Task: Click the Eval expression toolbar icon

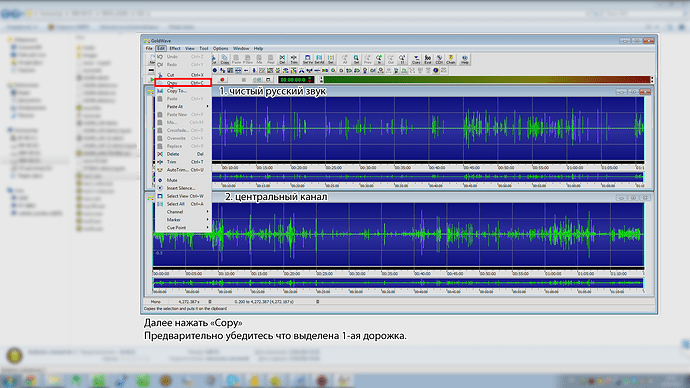Action: tap(428, 59)
